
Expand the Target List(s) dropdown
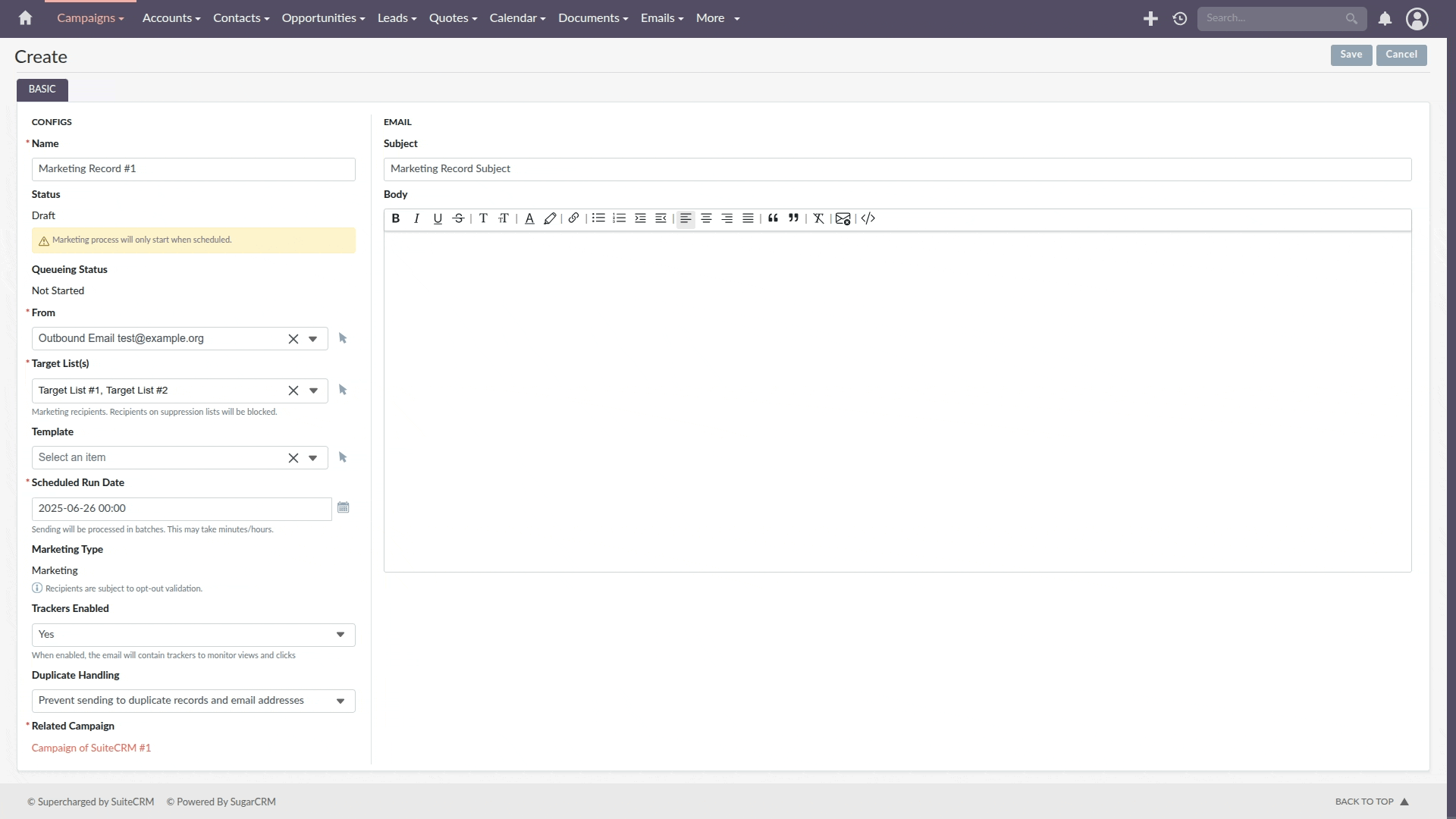(313, 391)
